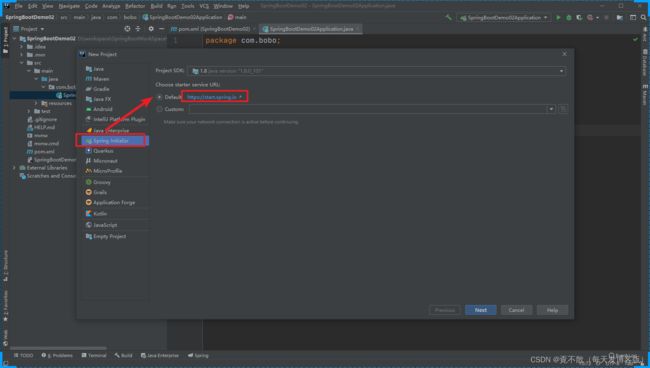The height and width of the screenshot is (368, 650).
Task: Build project using the hammer icon
Action: (x=449, y=17)
